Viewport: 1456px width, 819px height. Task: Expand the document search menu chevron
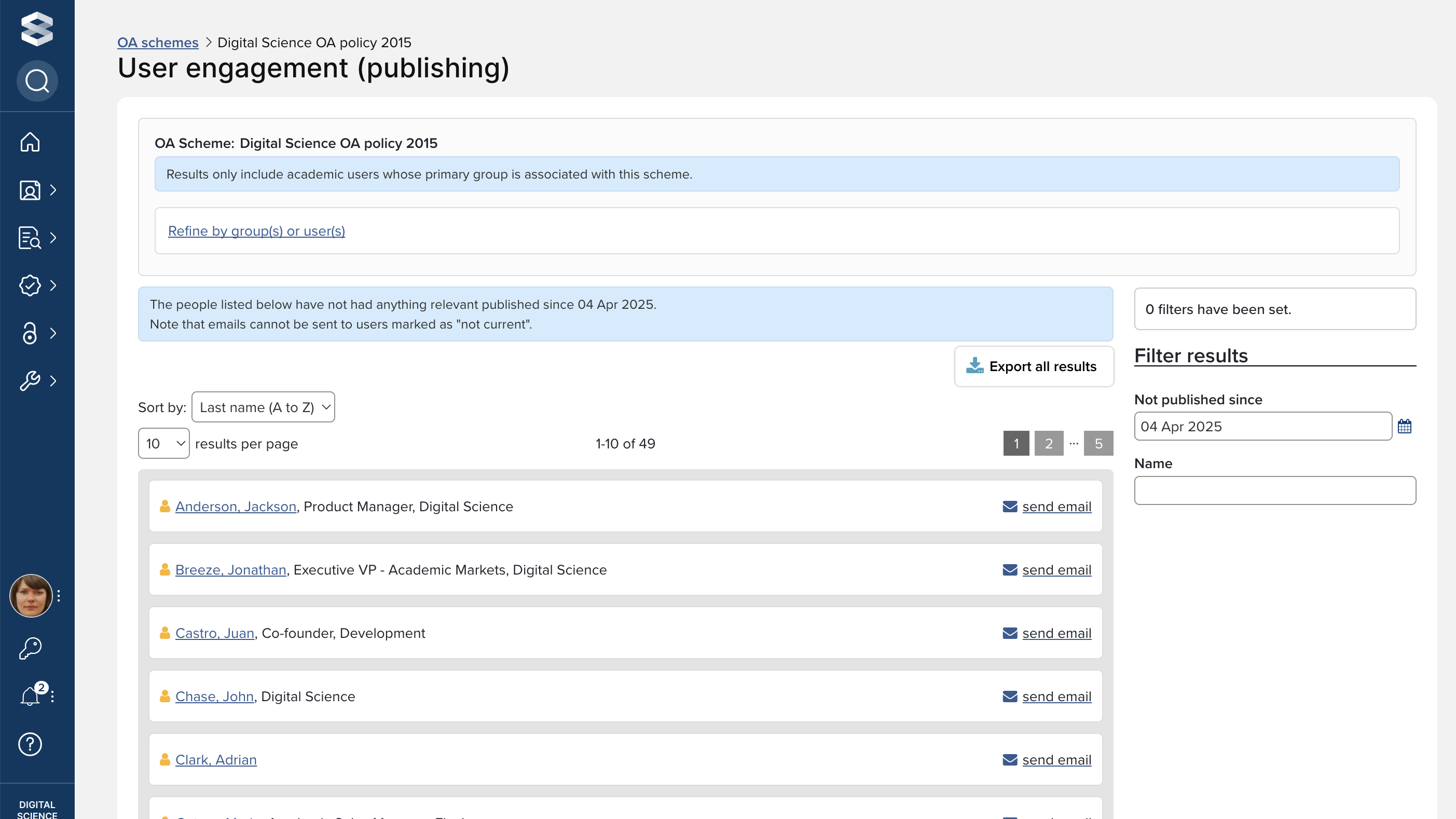pos(53,238)
